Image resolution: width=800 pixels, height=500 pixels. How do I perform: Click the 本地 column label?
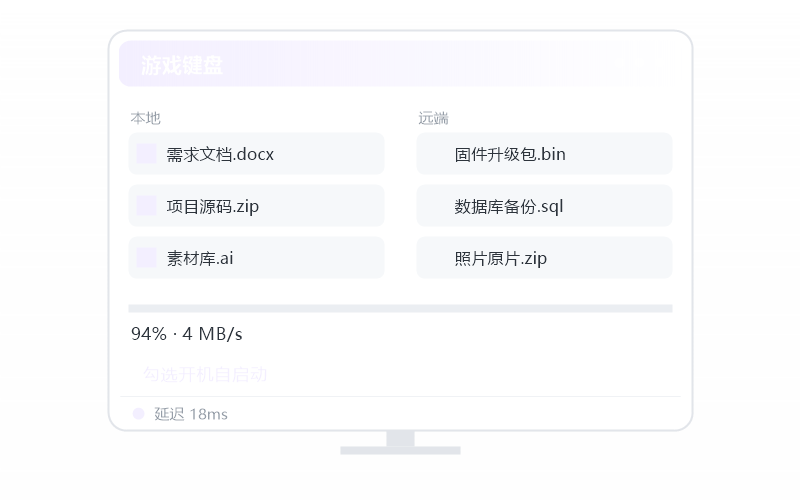tap(145, 118)
